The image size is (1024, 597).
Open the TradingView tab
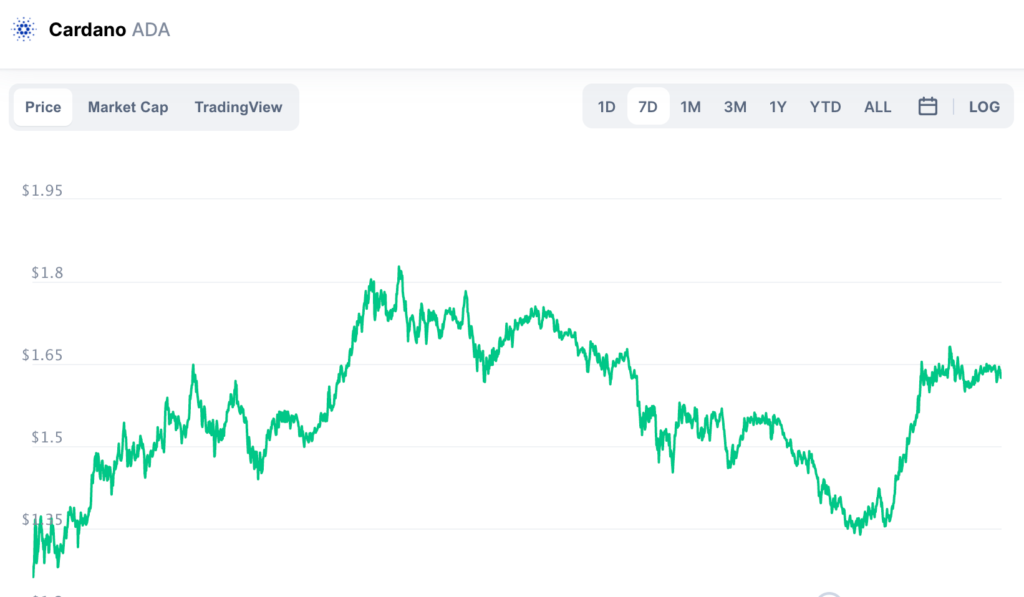point(238,107)
